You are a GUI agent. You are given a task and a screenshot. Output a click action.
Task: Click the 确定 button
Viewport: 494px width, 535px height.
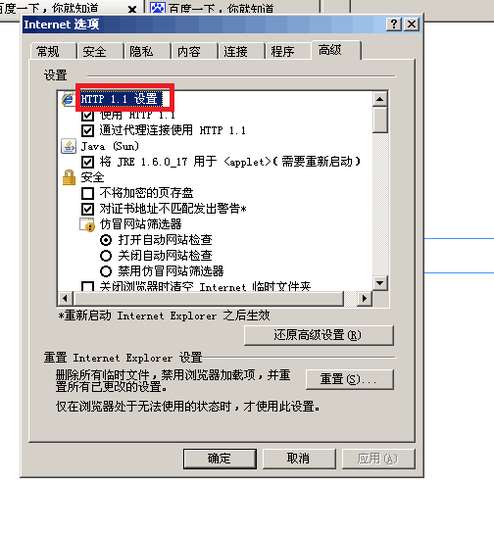(x=220, y=459)
